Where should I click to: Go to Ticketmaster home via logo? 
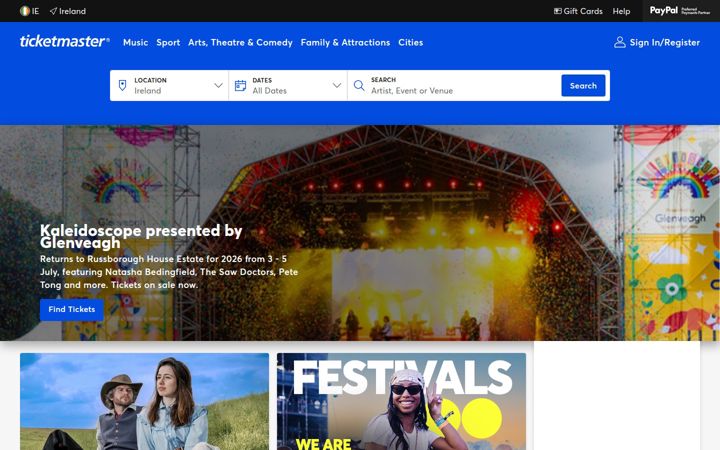click(65, 41)
